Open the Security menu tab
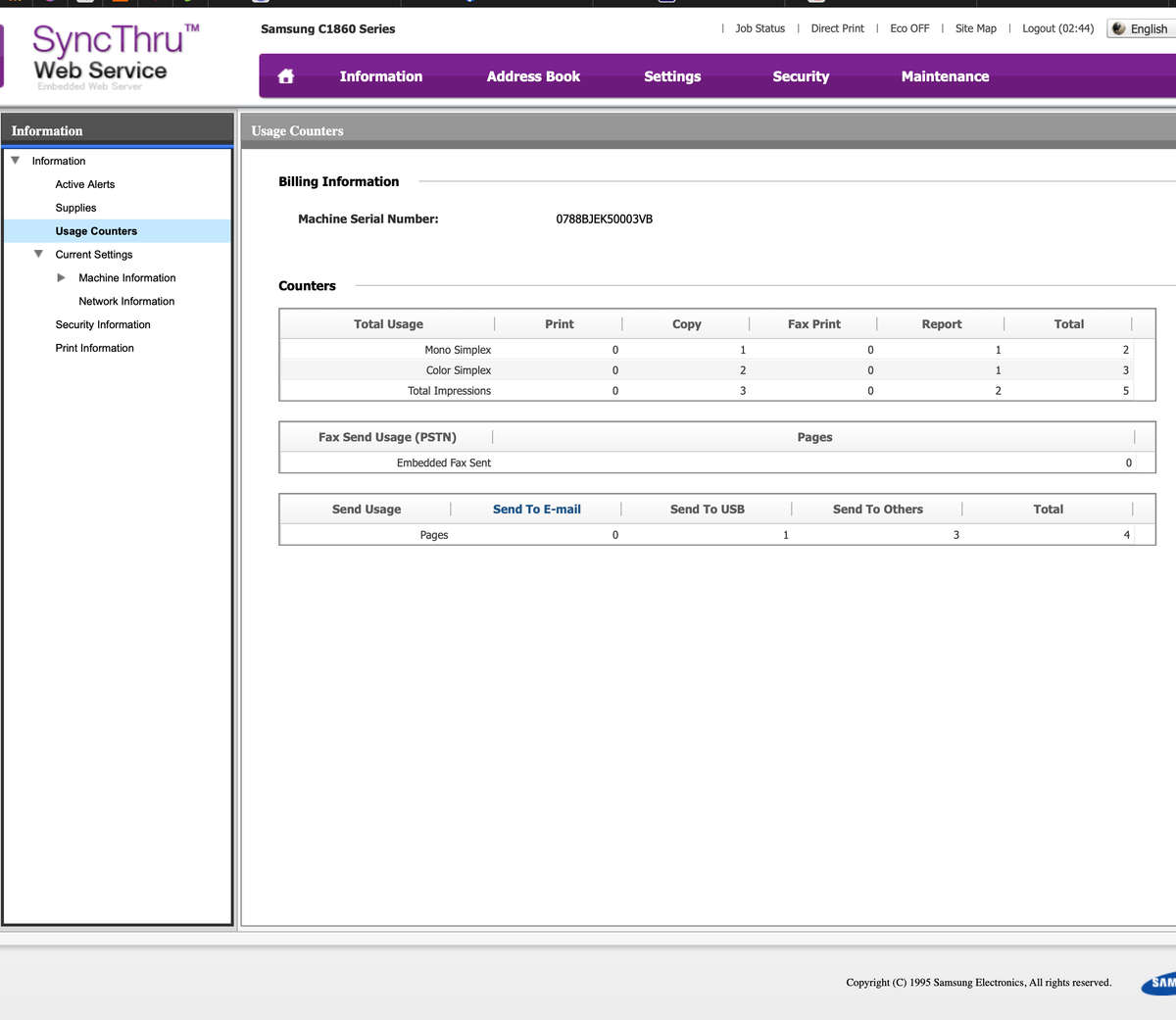 (x=801, y=76)
